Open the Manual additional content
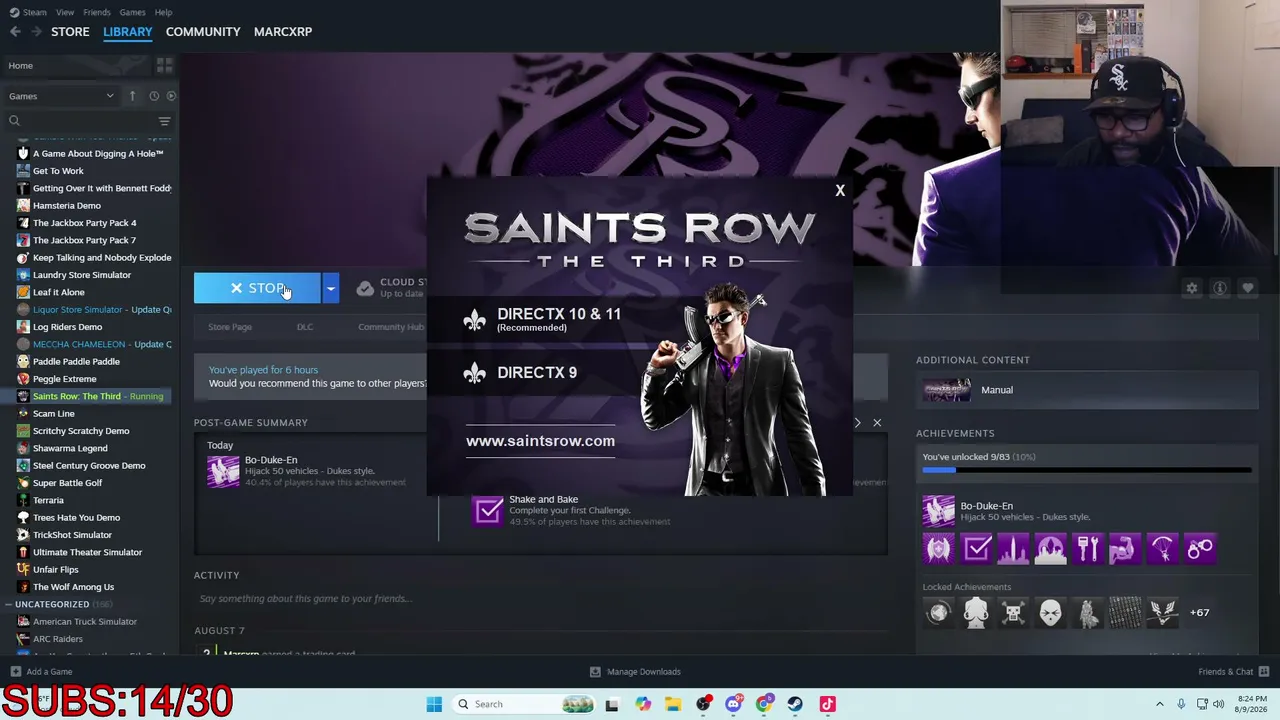 pyautogui.click(x=1087, y=390)
